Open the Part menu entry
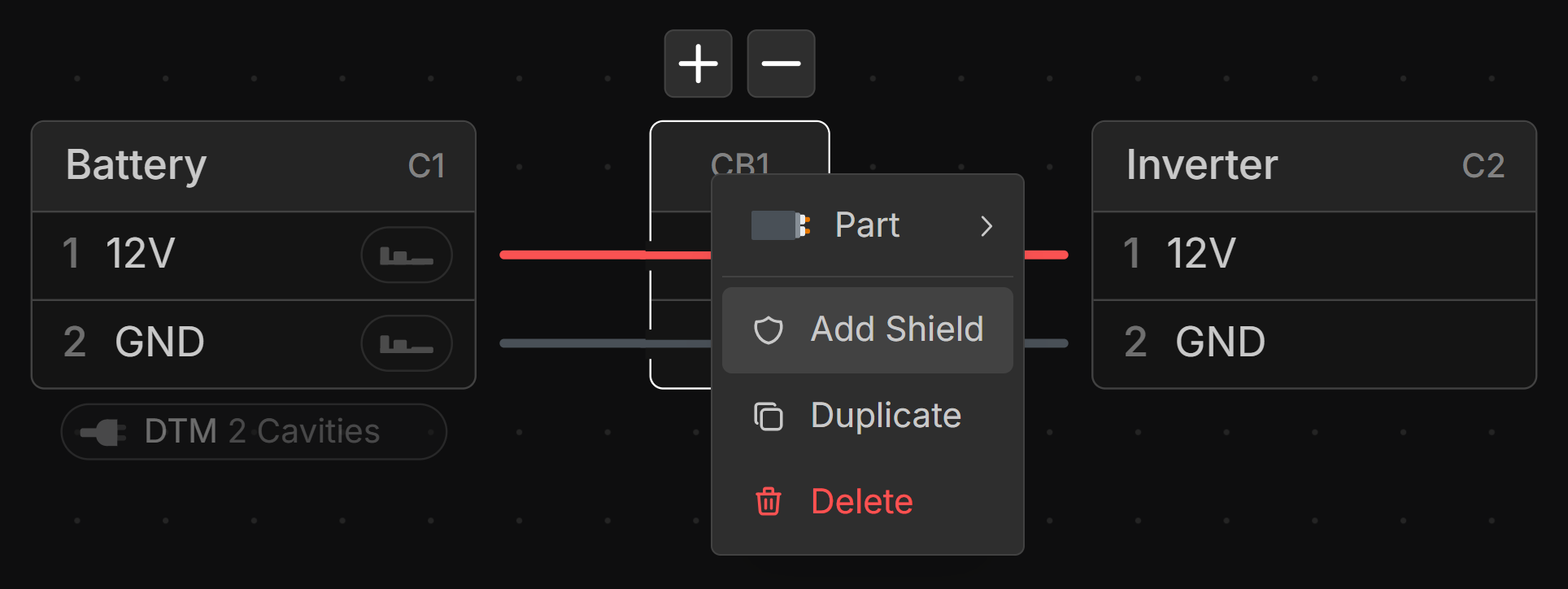 pyautogui.click(x=867, y=225)
